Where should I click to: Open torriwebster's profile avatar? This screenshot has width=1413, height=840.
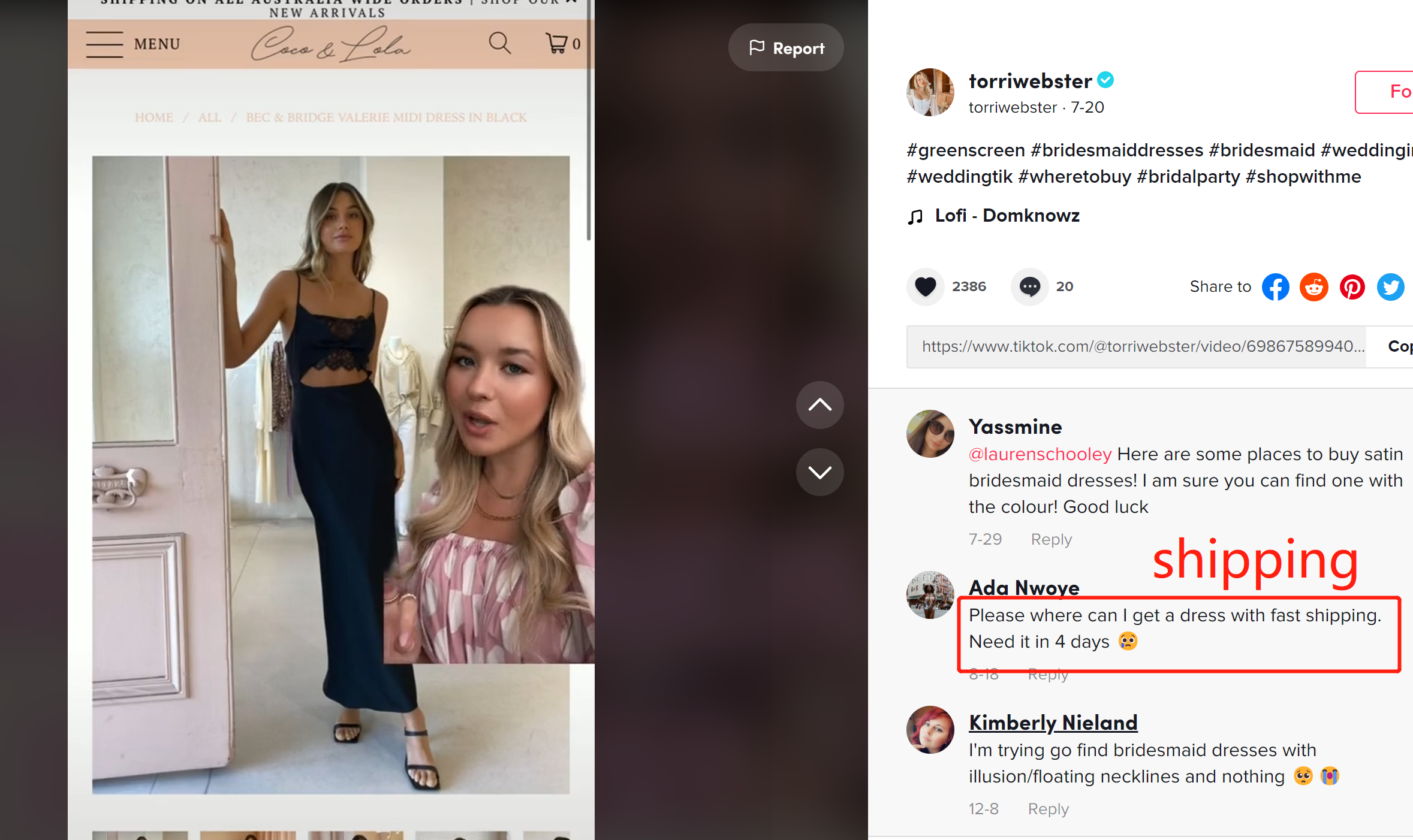point(930,92)
